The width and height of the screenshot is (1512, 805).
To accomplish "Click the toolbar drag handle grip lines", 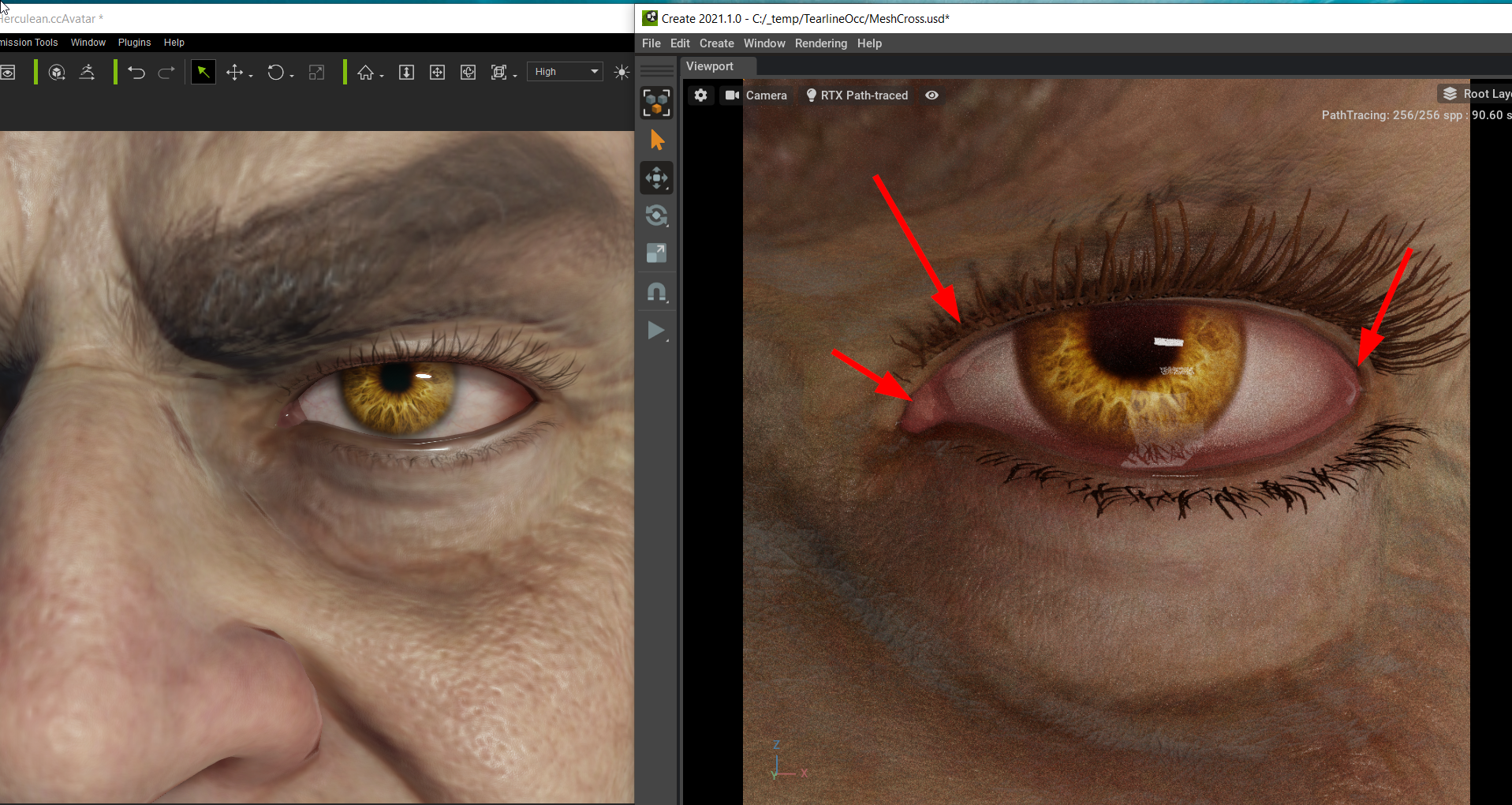I will click(x=657, y=70).
